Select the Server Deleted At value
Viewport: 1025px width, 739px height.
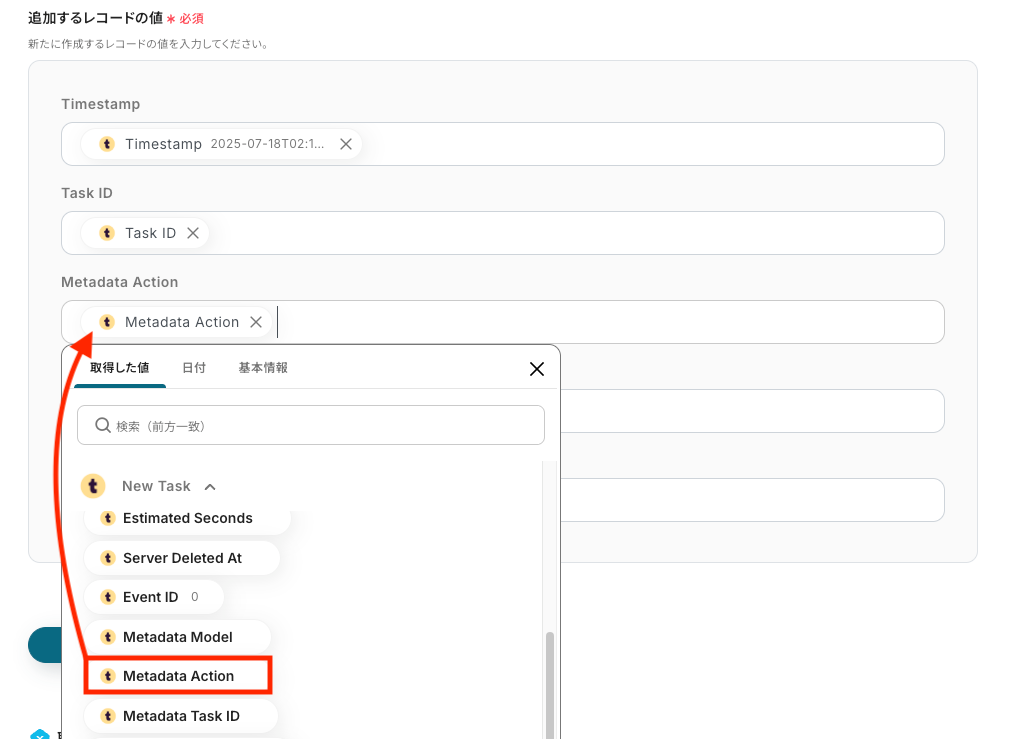[x=182, y=558]
